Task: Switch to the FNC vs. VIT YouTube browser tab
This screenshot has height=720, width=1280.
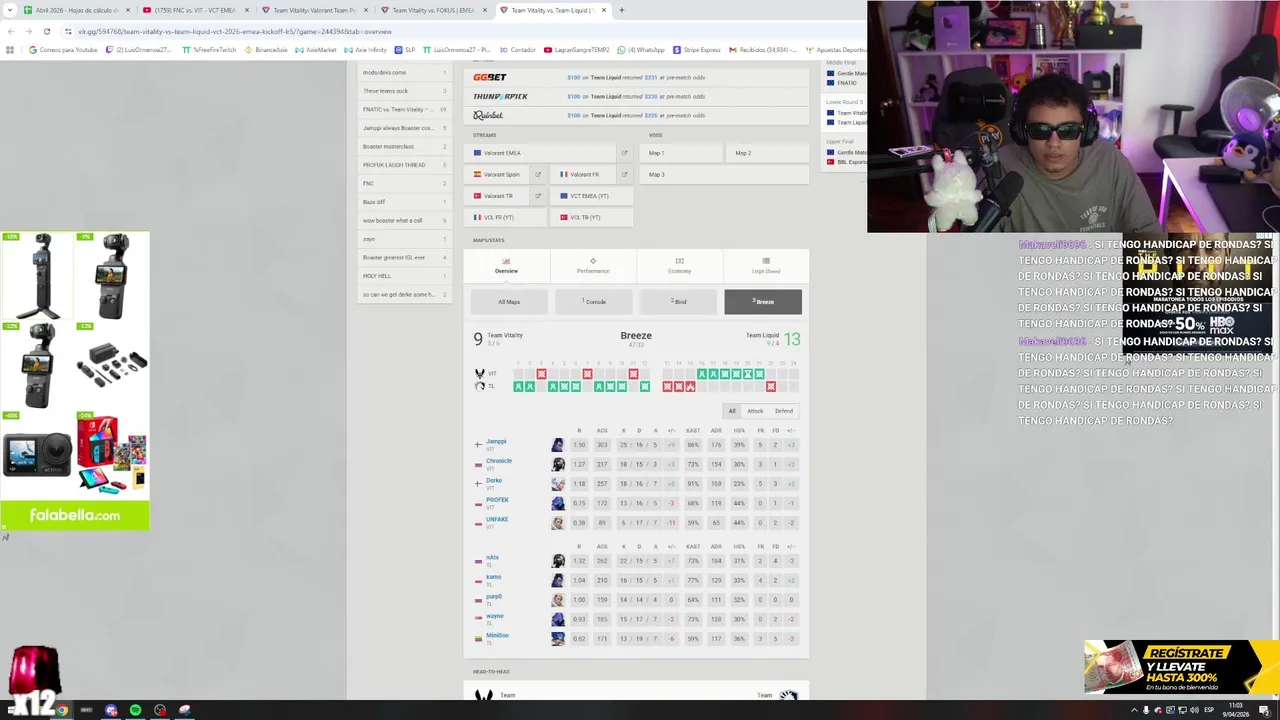Action: click(195, 10)
